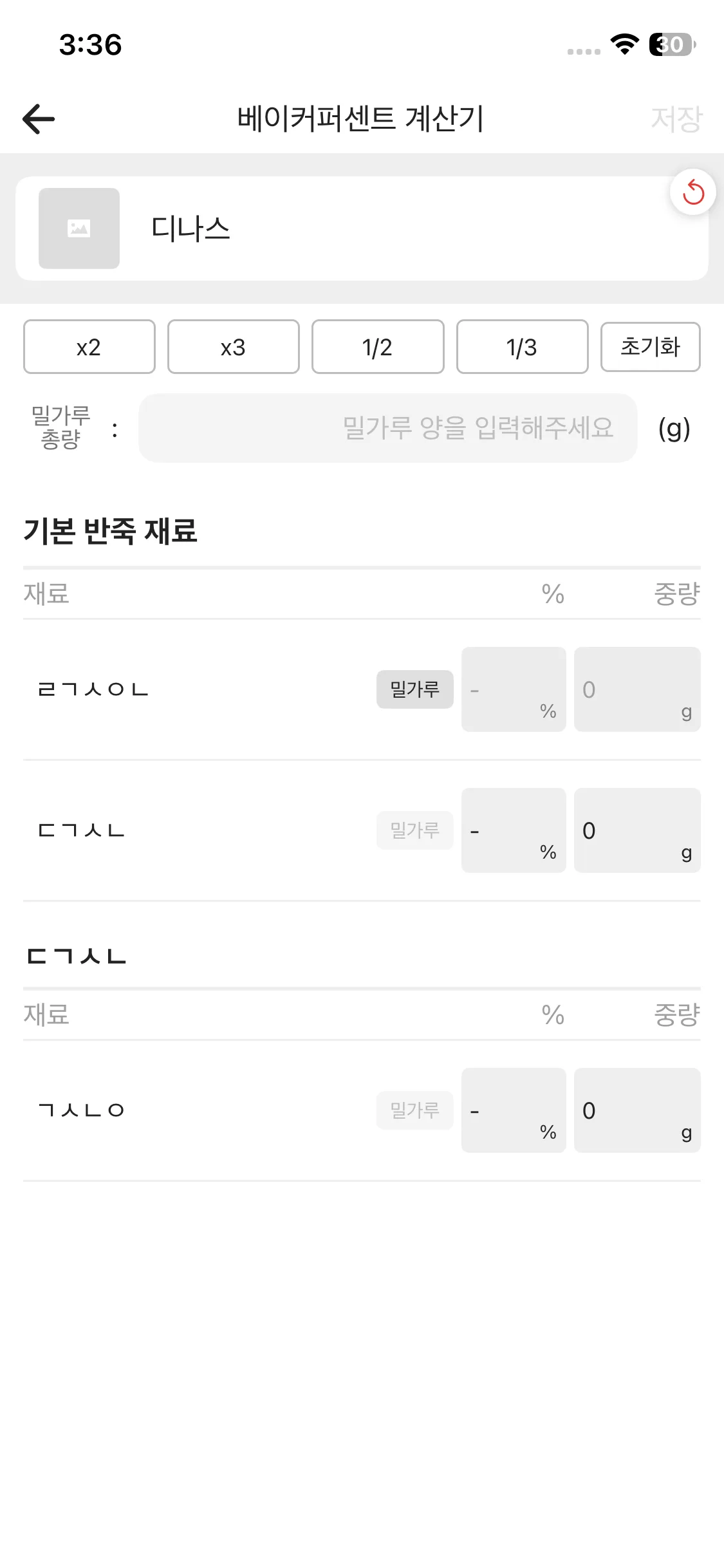Tap the recipe image placeholder thumbnail

[79, 229]
